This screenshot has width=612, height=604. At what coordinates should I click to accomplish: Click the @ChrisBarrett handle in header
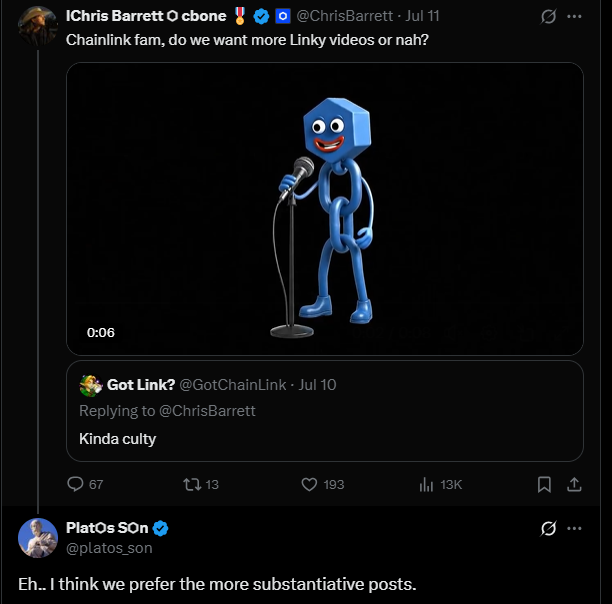pyautogui.click(x=346, y=16)
